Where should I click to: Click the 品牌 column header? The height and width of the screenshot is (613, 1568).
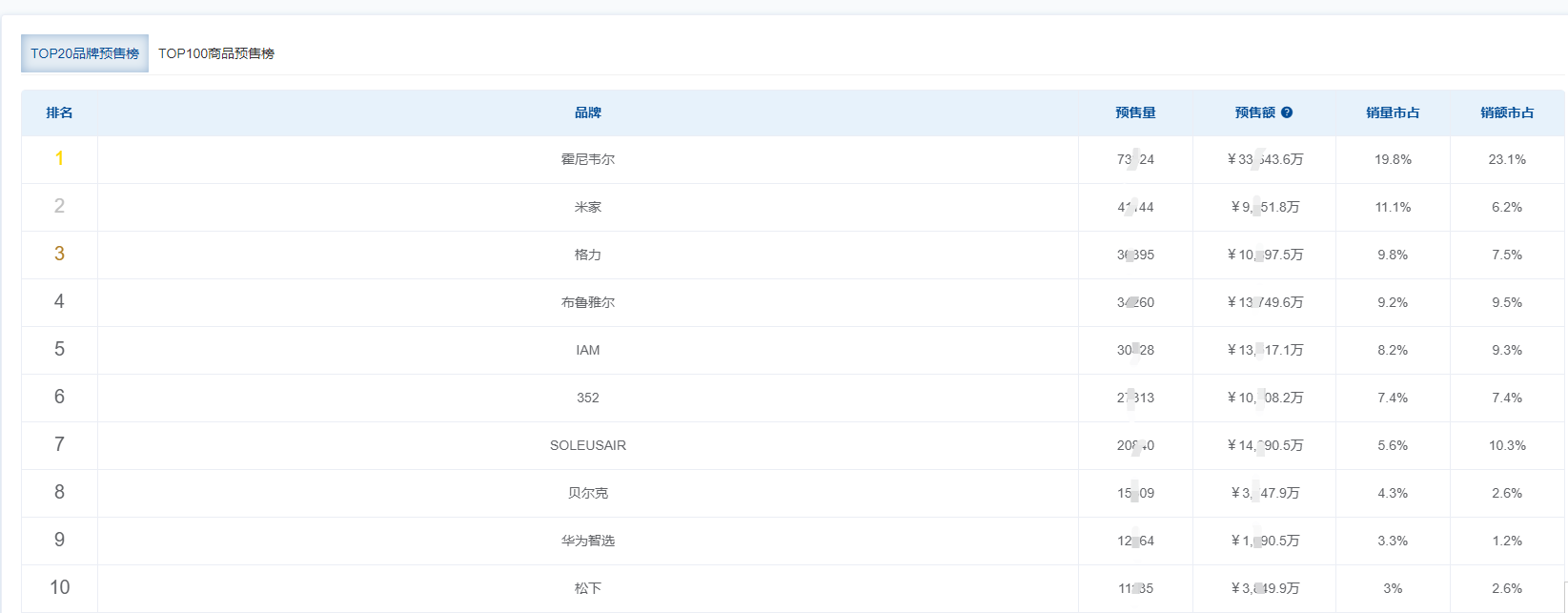click(588, 112)
